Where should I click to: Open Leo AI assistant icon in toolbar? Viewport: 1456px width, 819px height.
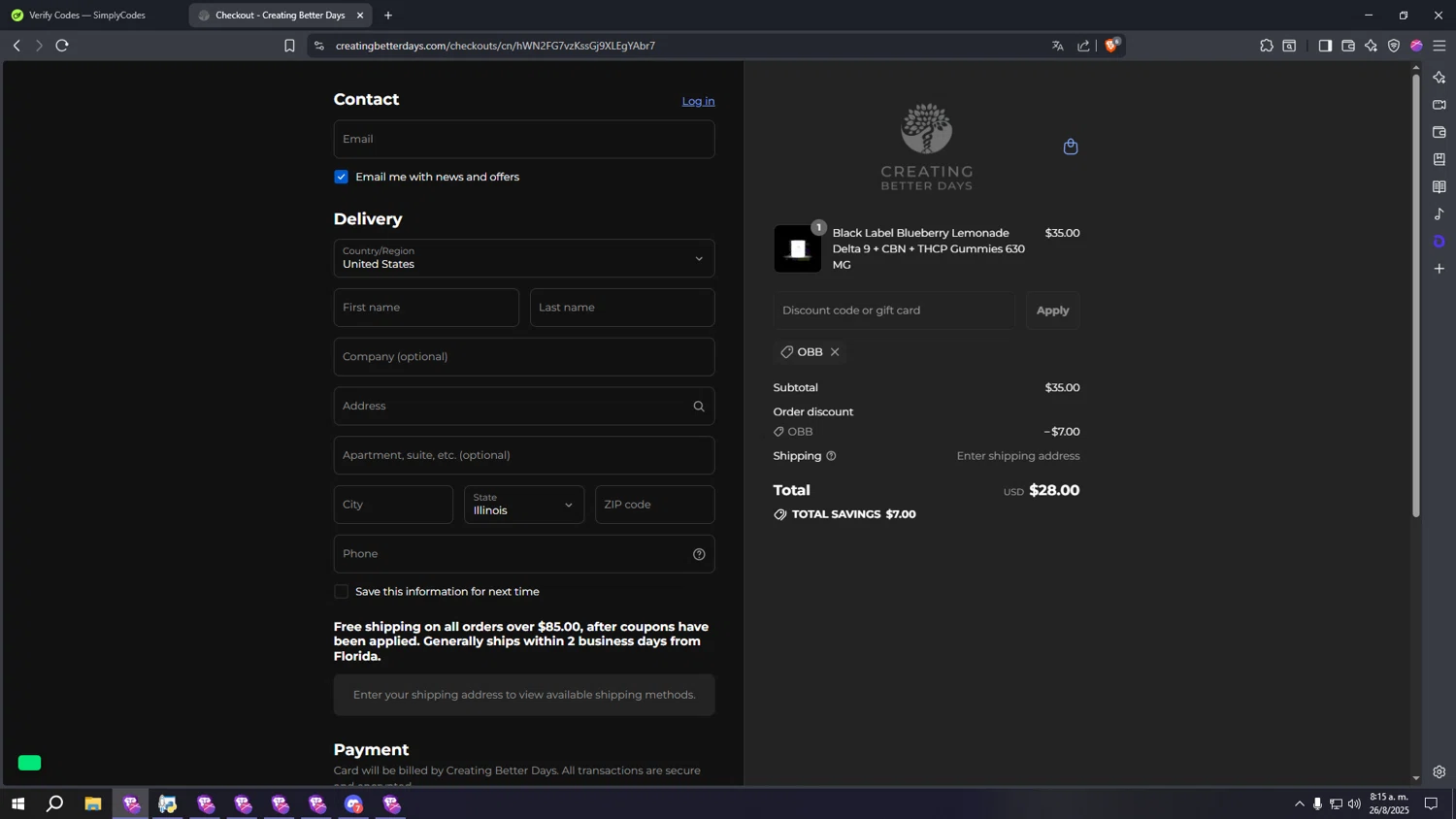(1371, 46)
